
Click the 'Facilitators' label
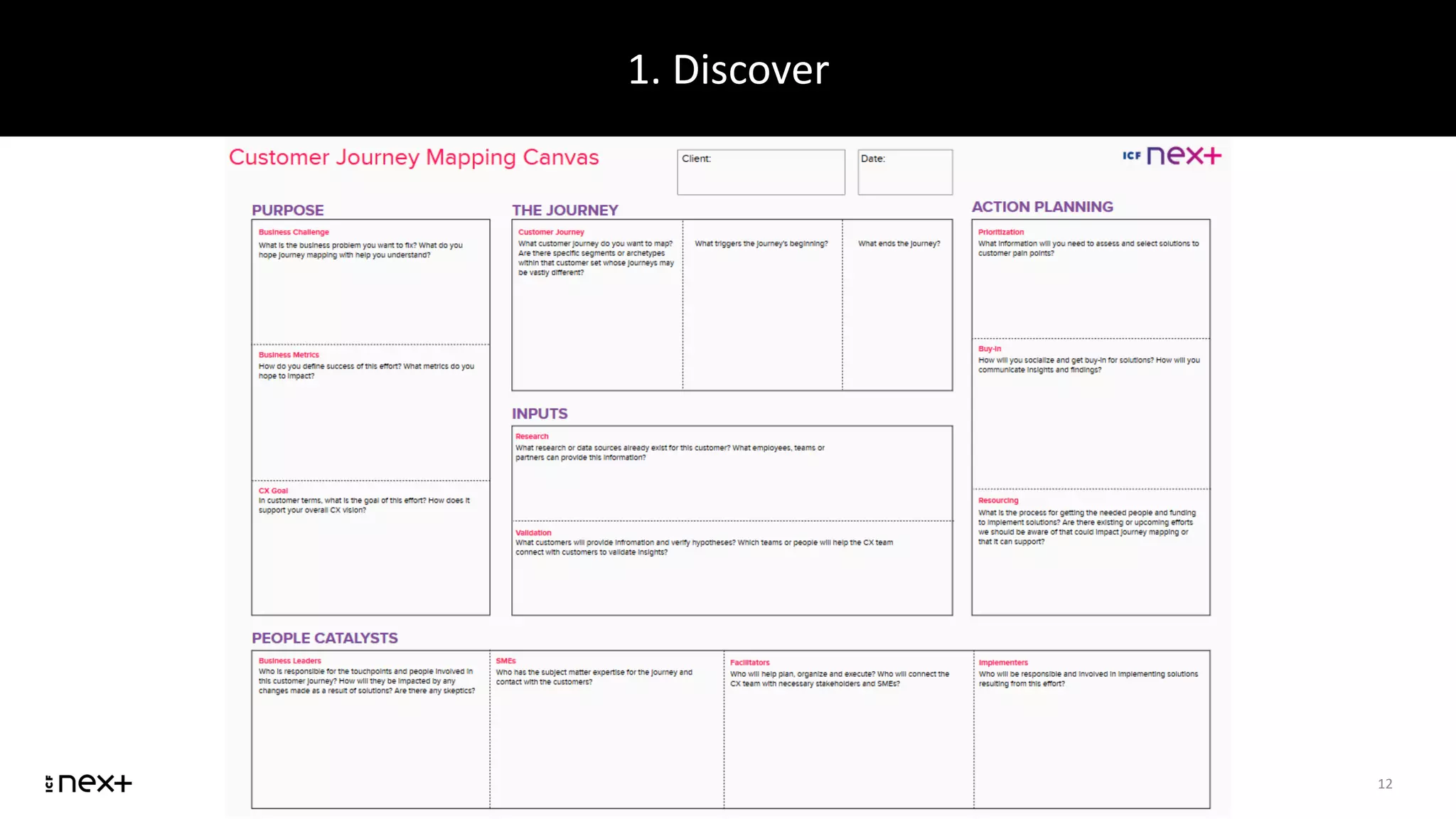749,663
